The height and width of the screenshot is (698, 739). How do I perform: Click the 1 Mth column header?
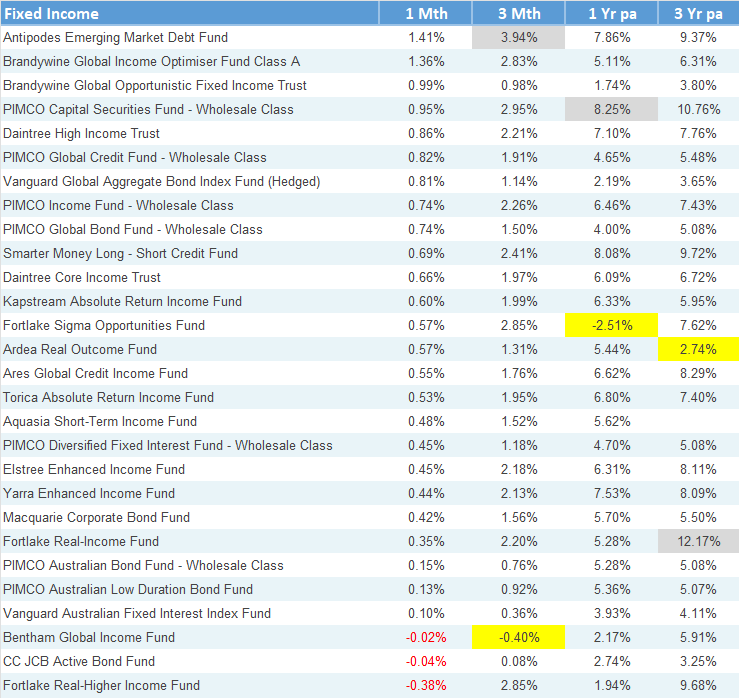[426, 13]
